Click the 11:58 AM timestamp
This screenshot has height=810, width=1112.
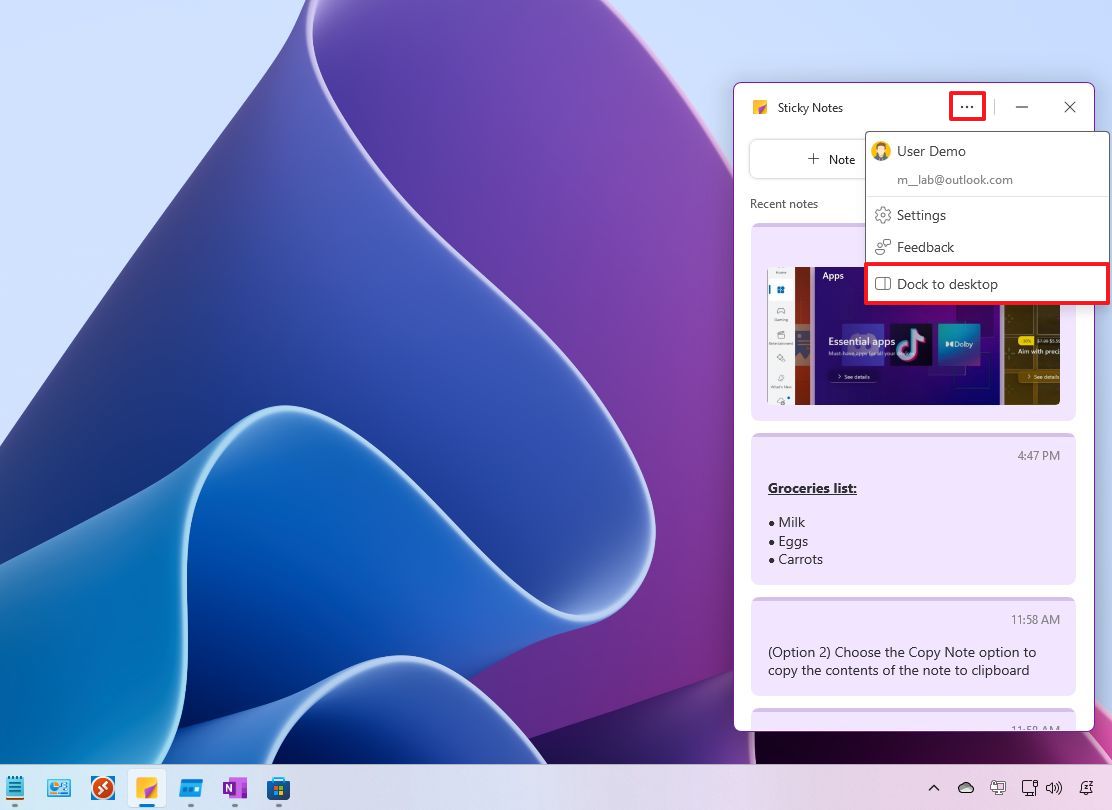(1035, 619)
